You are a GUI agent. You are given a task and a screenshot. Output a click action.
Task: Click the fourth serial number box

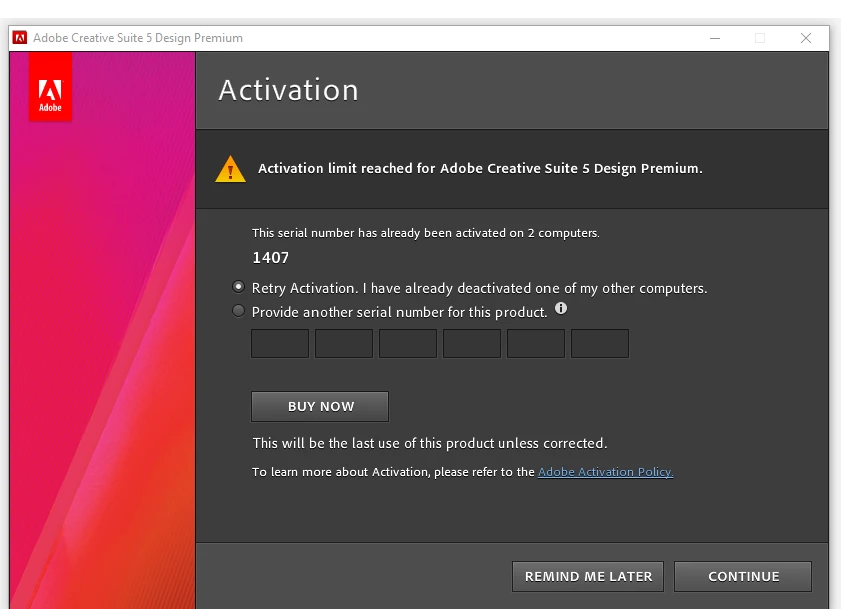tap(472, 343)
